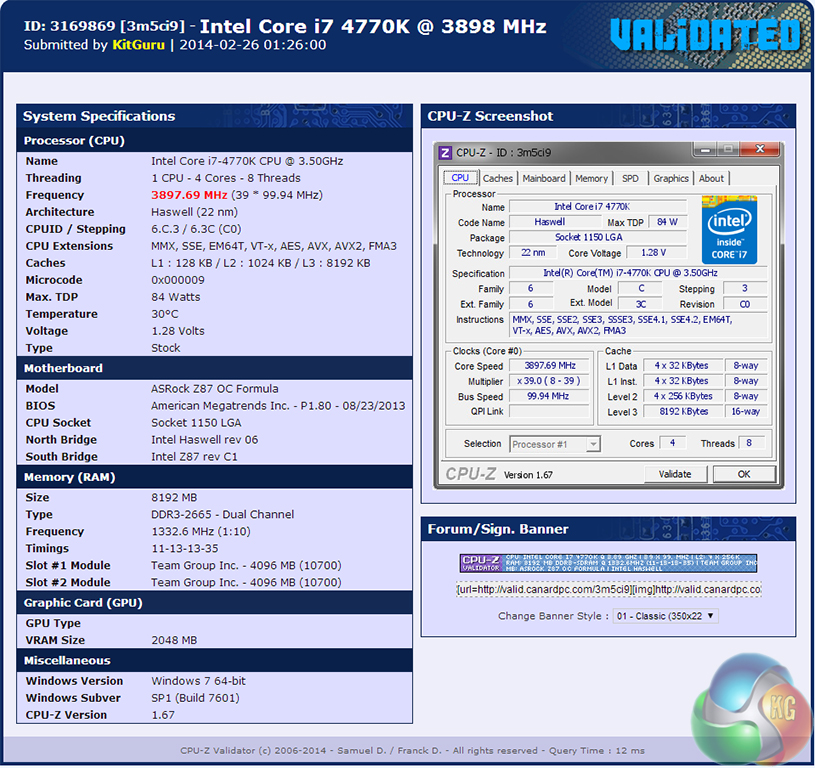Click the VALIDATED logo in header
This screenshot has height=768, width=815.
(x=705, y=35)
